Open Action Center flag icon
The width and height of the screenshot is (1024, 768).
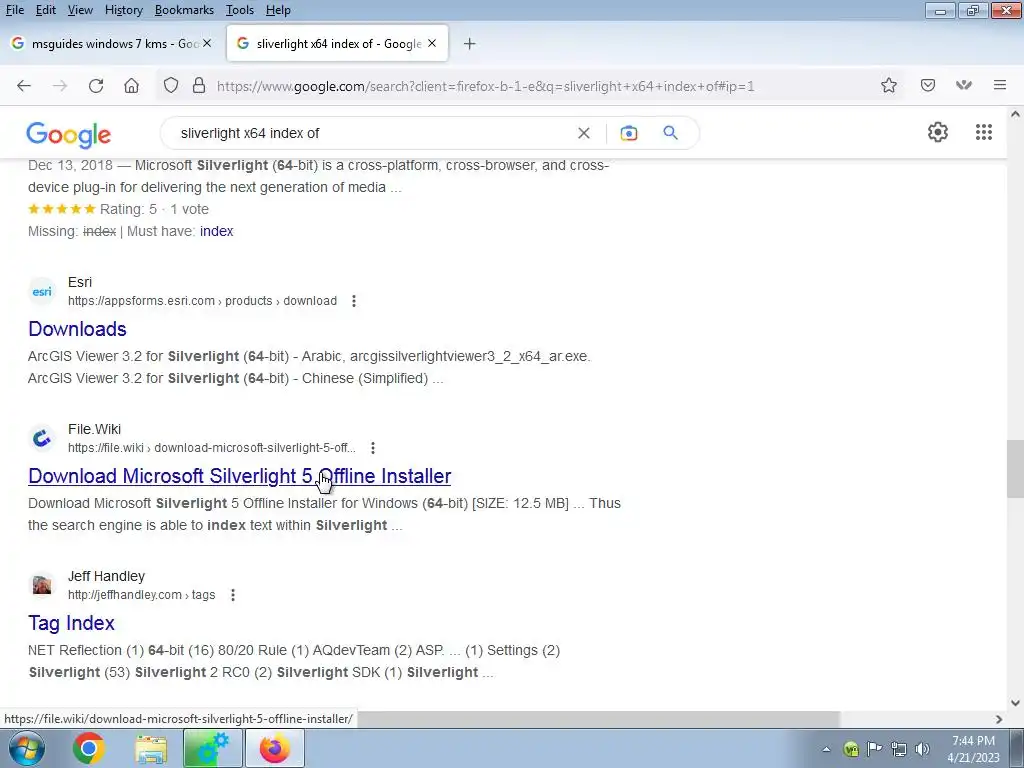click(x=874, y=749)
